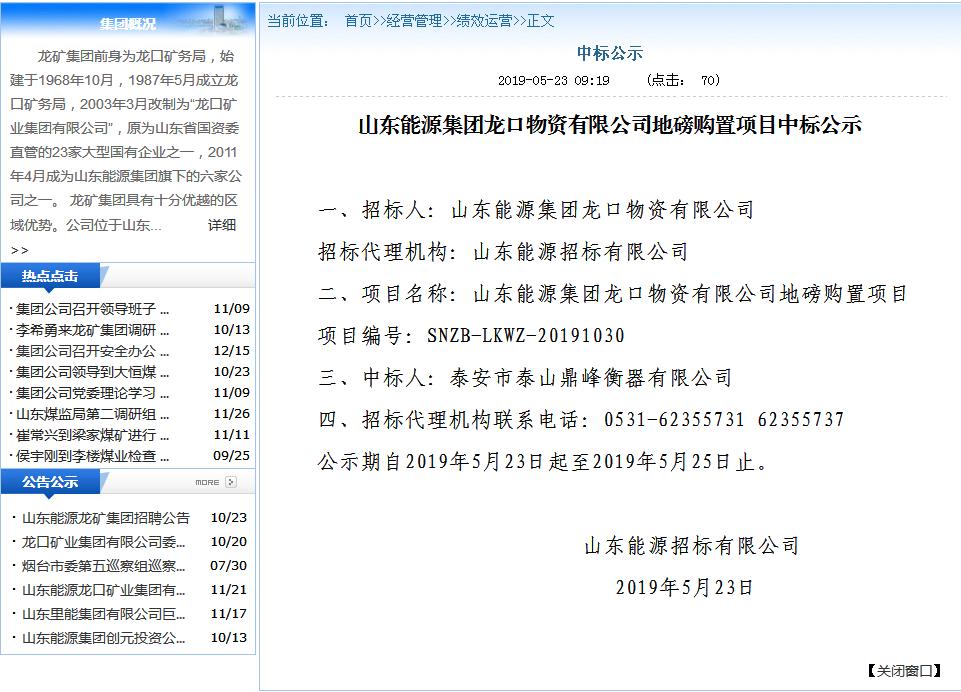Open news item 山东煤监局第二调研组
Screen dimensions: 961x692
[93, 414]
